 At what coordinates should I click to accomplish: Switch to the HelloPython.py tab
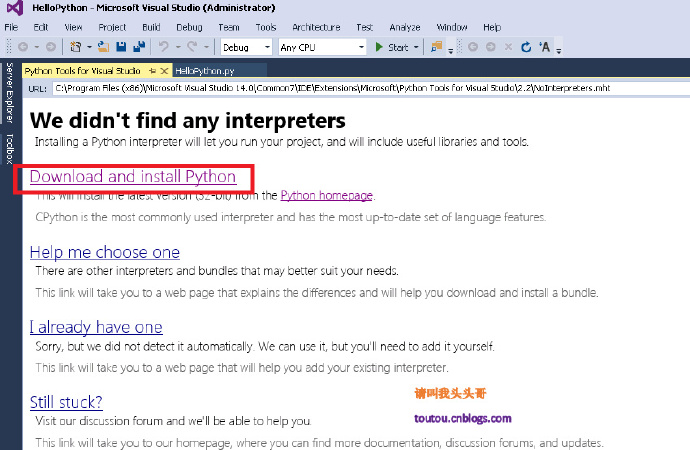point(205,71)
